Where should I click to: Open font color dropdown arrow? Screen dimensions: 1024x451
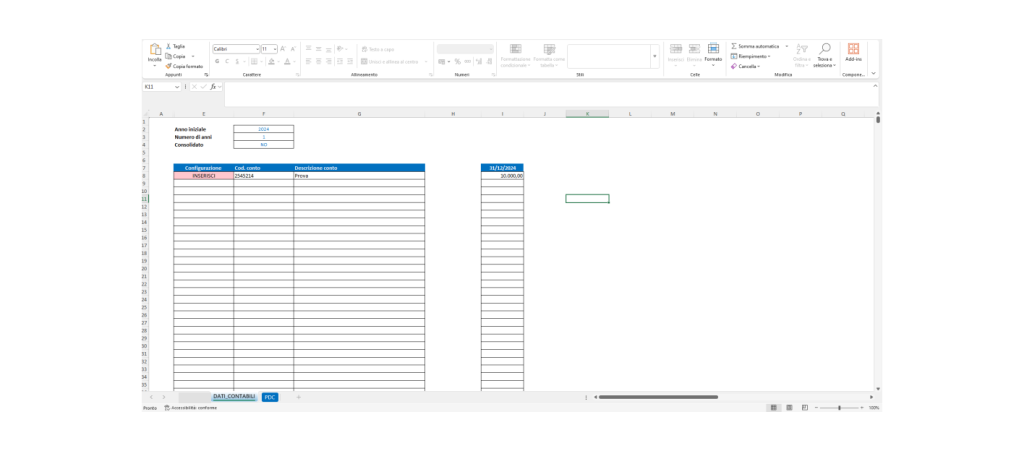tap(294, 61)
